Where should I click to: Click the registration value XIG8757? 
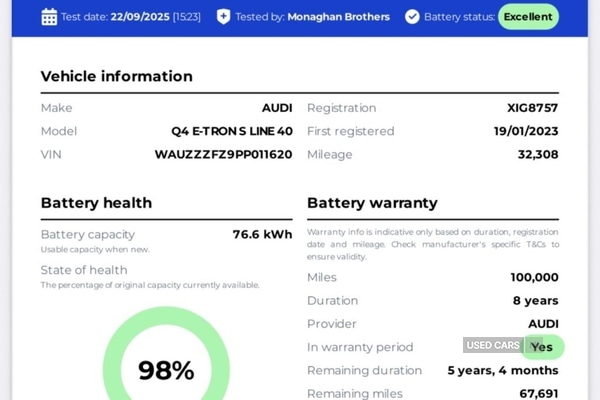point(533,108)
